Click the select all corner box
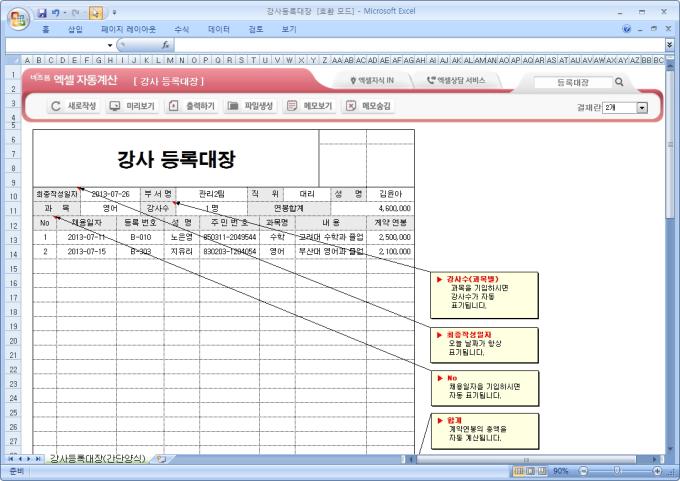This screenshot has height=481, width=680. click(13, 60)
